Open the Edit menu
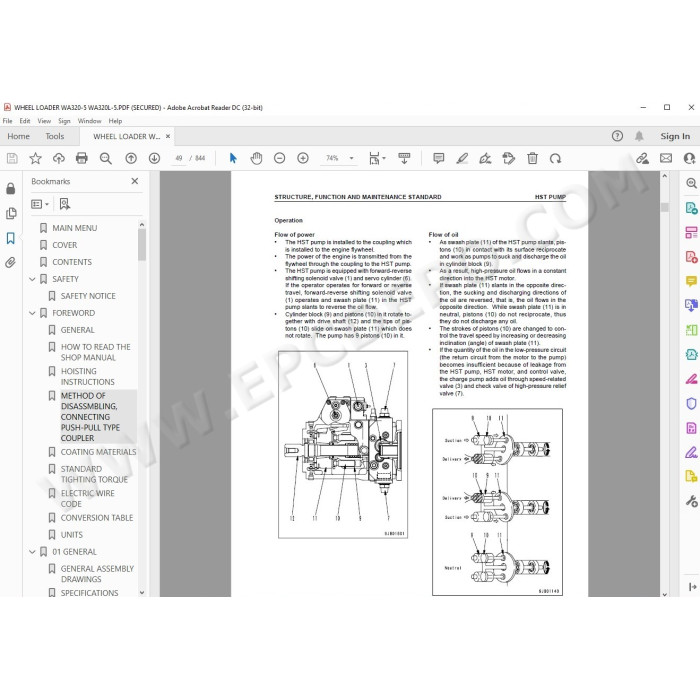The image size is (700, 700). [25, 121]
